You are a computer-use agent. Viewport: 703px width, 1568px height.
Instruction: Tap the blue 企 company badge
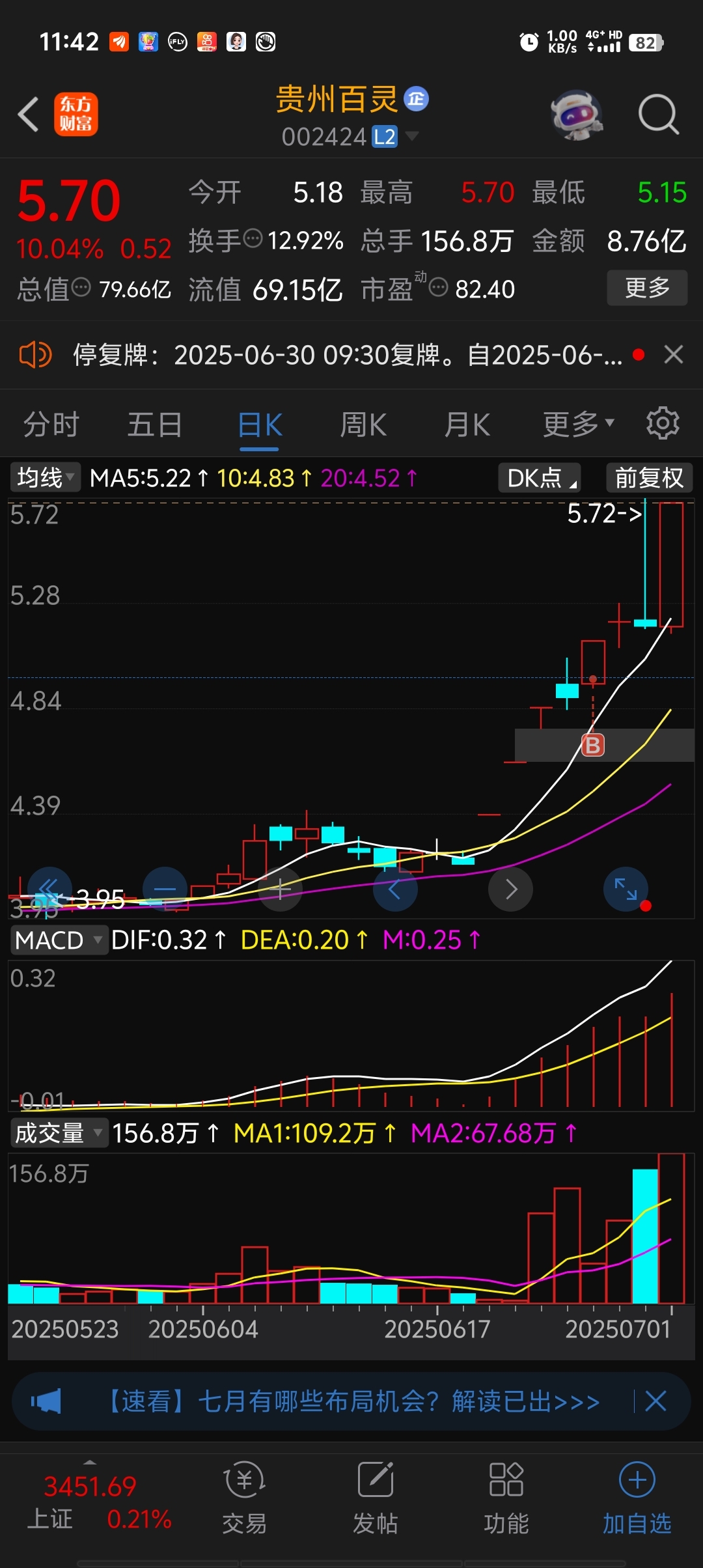click(x=417, y=99)
